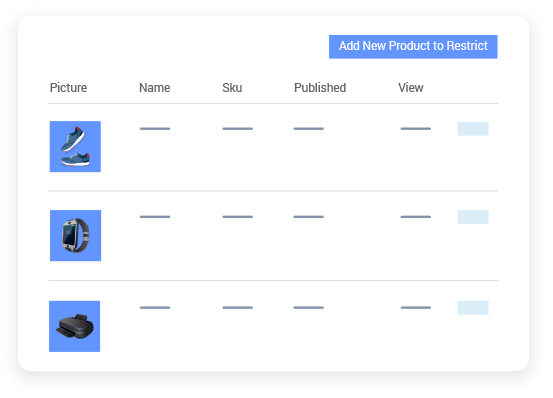Select the Published placeholder in printer row
553x398 pixels.
coord(309,308)
